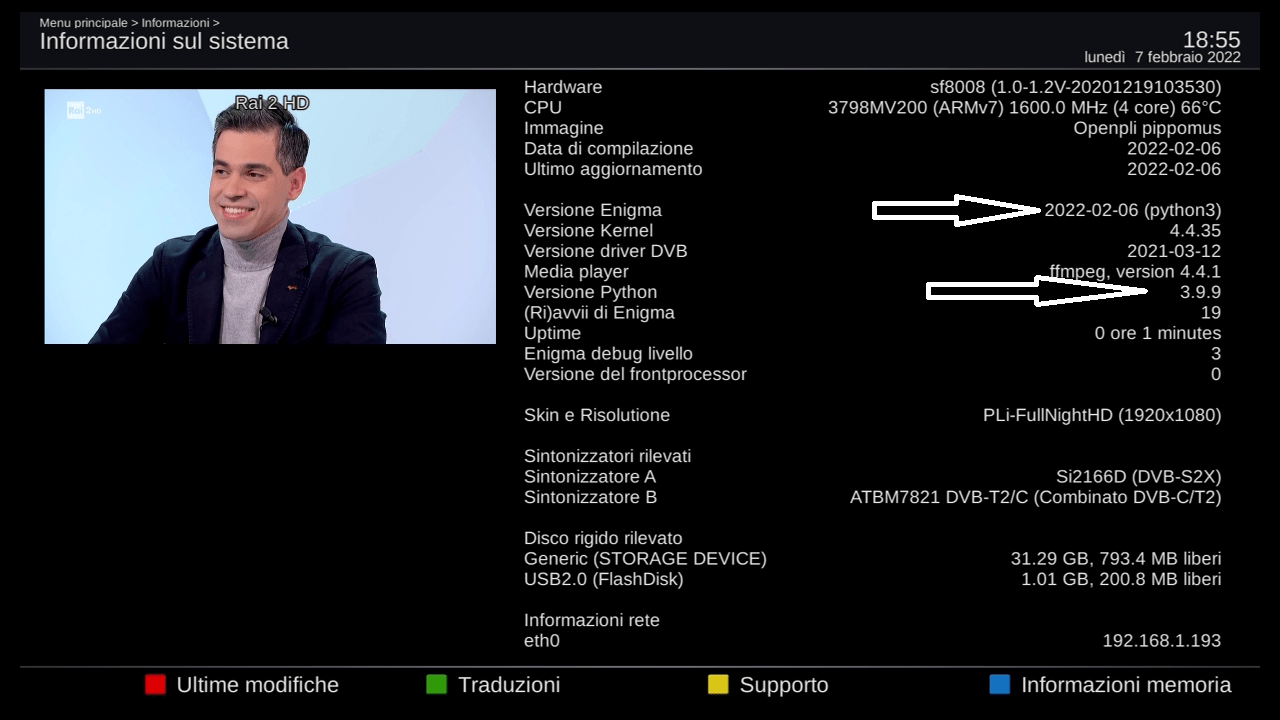Select the Ultimo aggiornamento label
1280x720 pixels.
point(613,169)
